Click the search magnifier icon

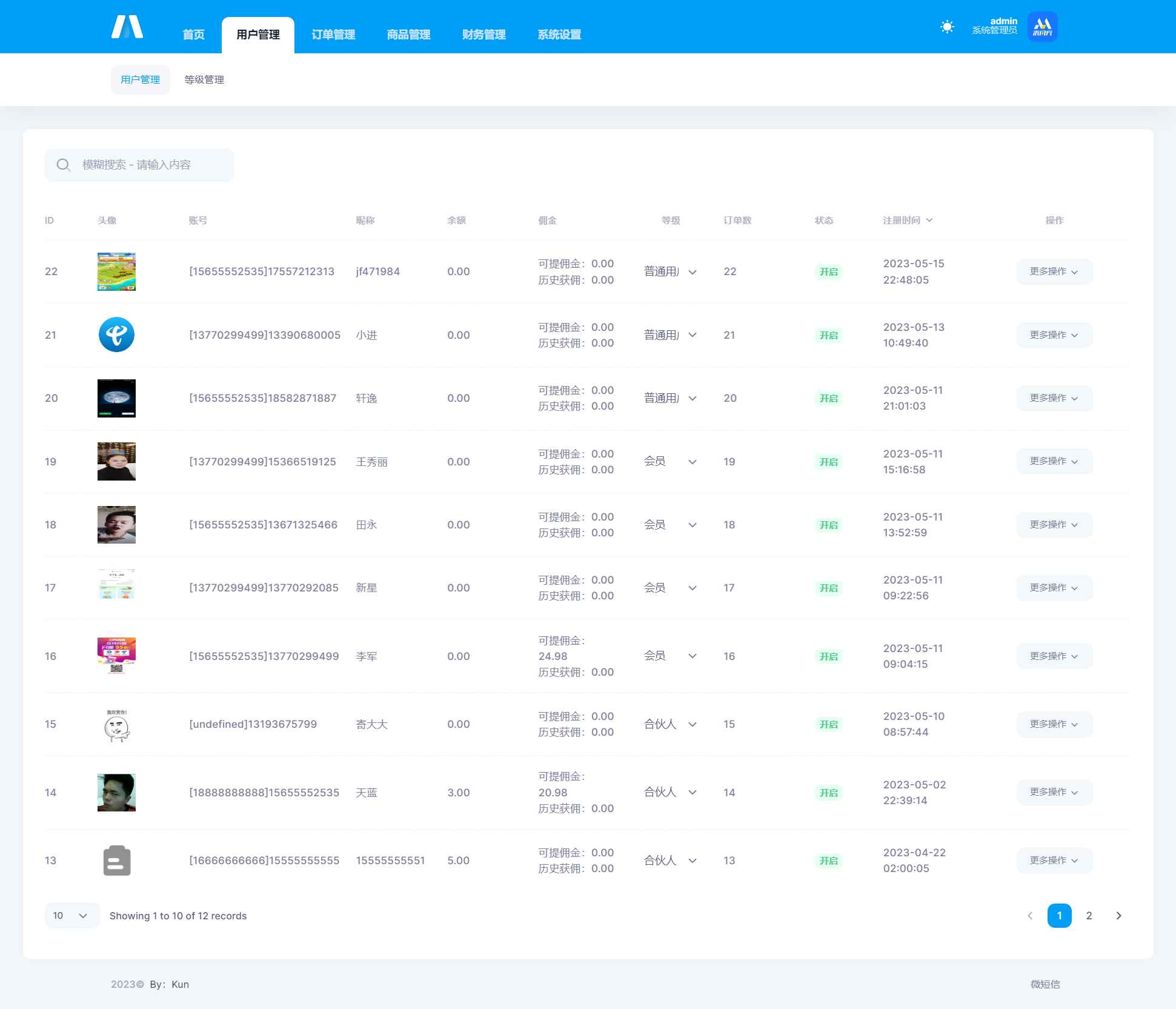tap(63, 165)
